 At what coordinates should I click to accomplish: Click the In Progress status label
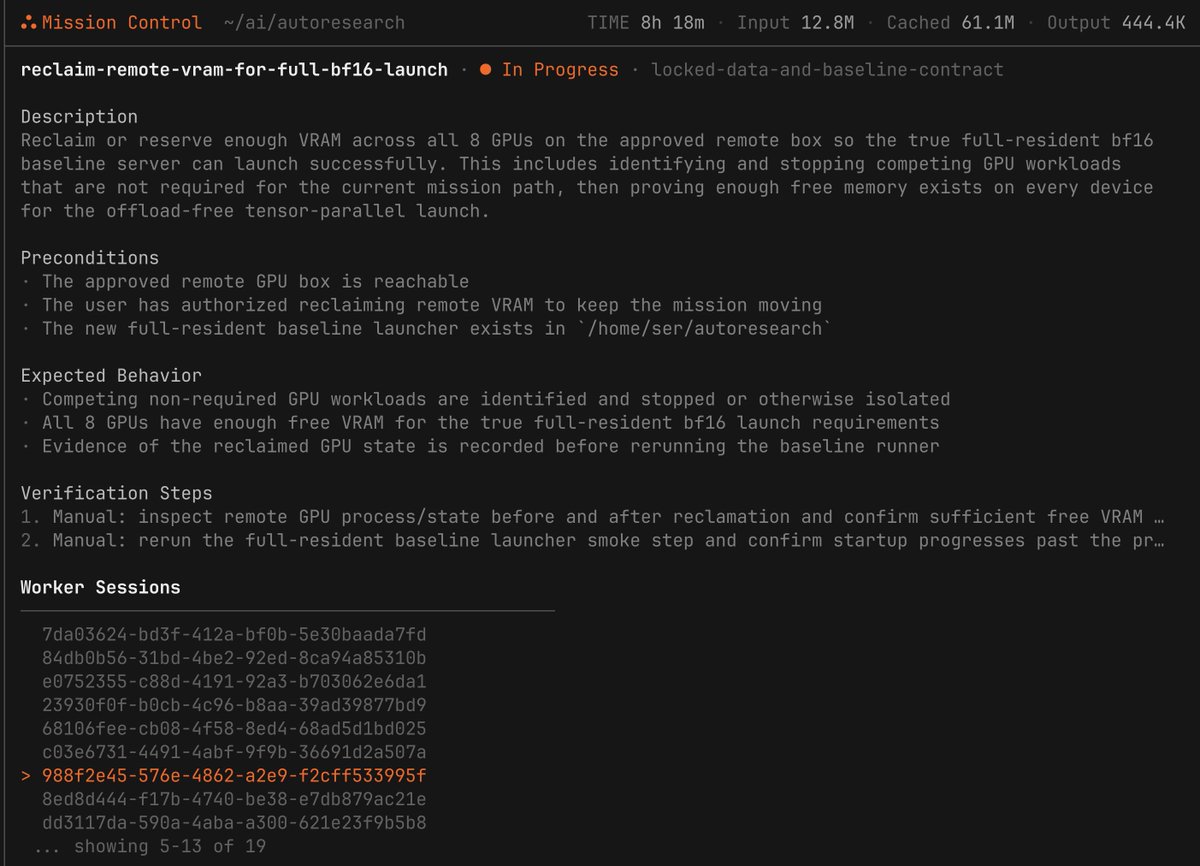[x=560, y=70]
